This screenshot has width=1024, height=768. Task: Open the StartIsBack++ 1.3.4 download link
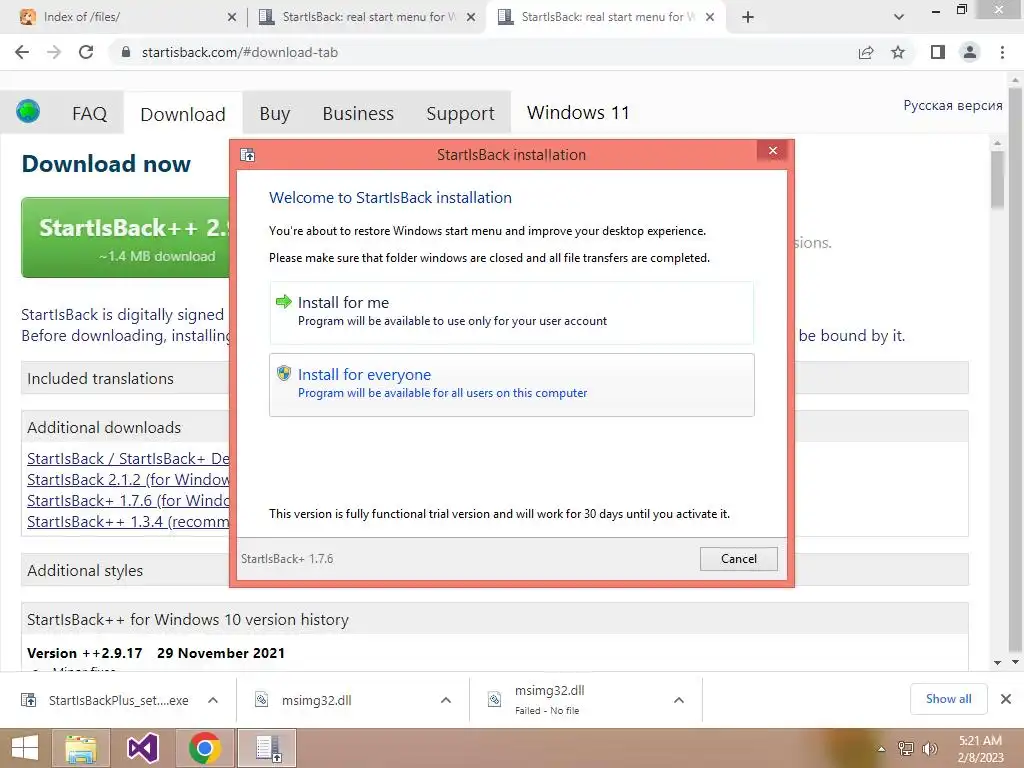click(x=128, y=521)
